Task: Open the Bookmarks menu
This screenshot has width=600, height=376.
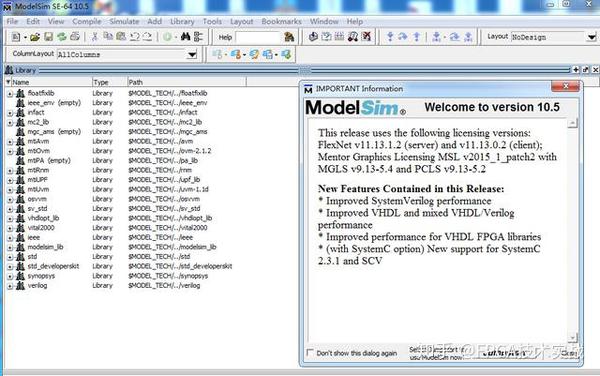Action: click(281, 21)
